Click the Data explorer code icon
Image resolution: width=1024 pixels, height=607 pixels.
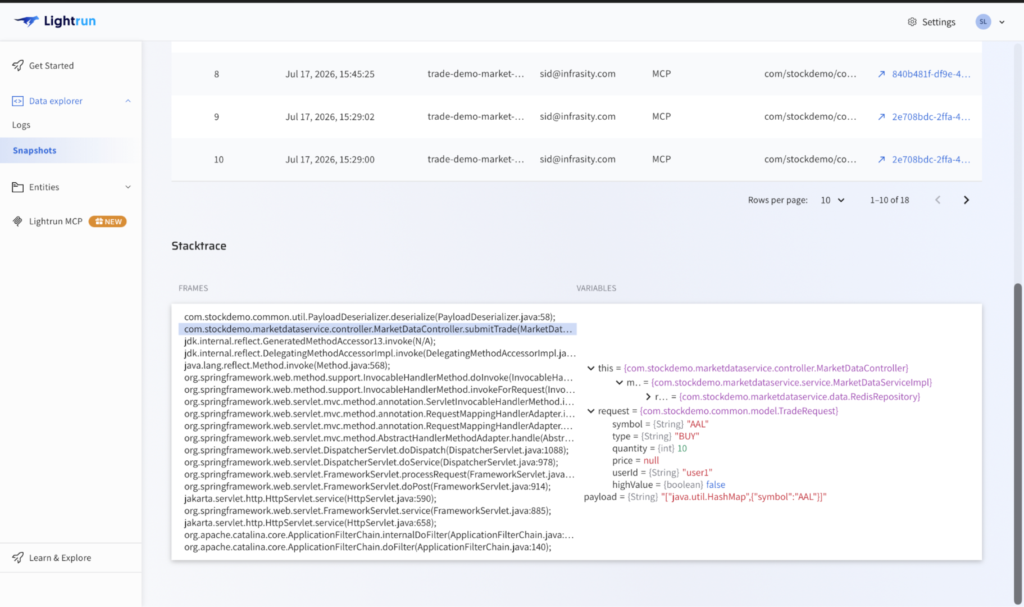pos(18,101)
